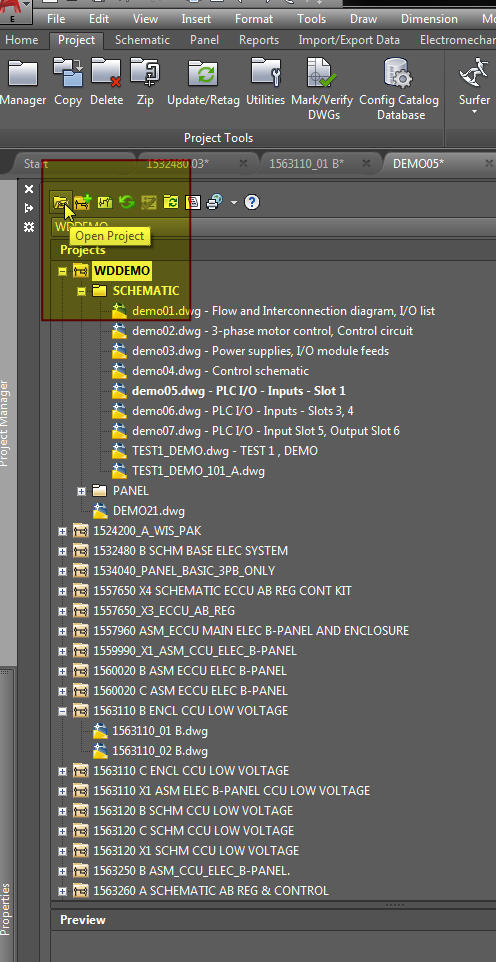
Task: Click the green Refresh toolbar icon
Action: tap(126, 202)
